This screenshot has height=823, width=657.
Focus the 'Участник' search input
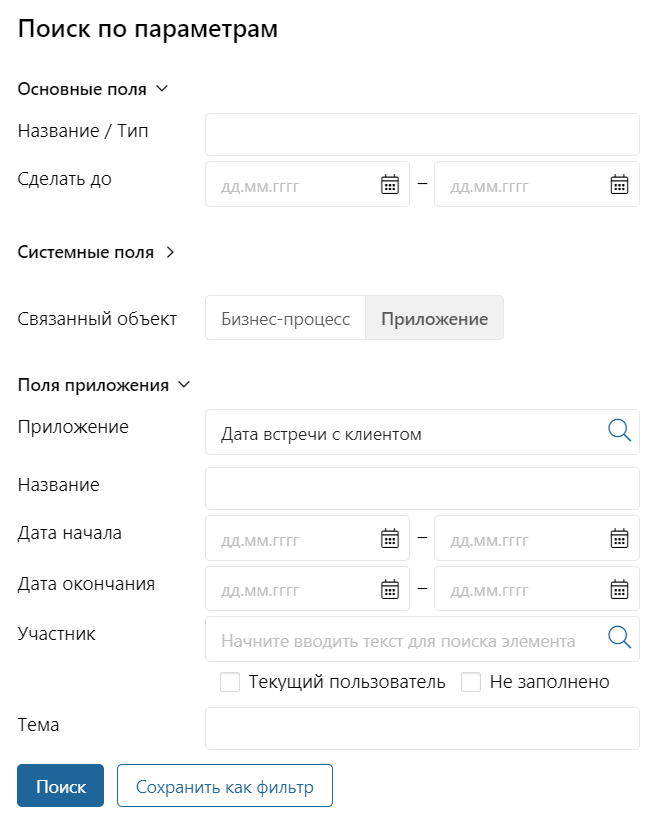(404, 639)
